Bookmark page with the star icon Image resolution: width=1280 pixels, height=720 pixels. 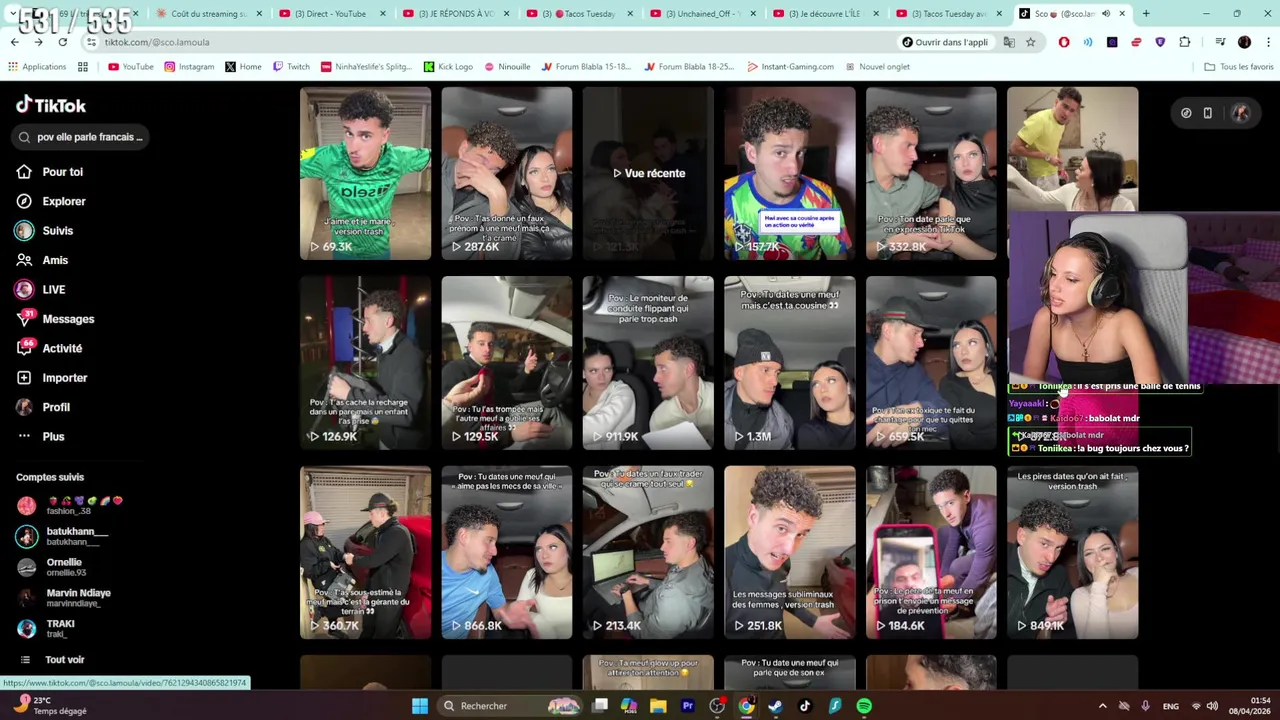pyautogui.click(x=1030, y=42)
